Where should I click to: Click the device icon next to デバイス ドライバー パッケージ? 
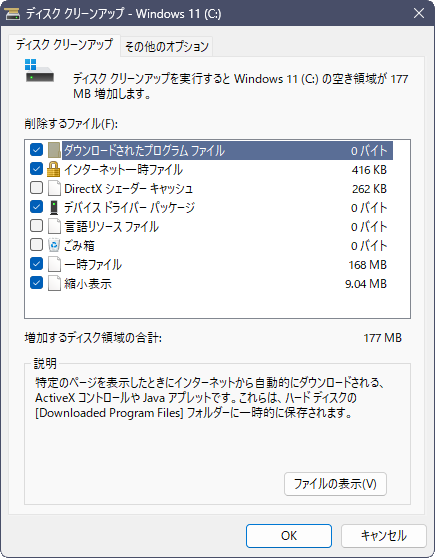[54, 207]
